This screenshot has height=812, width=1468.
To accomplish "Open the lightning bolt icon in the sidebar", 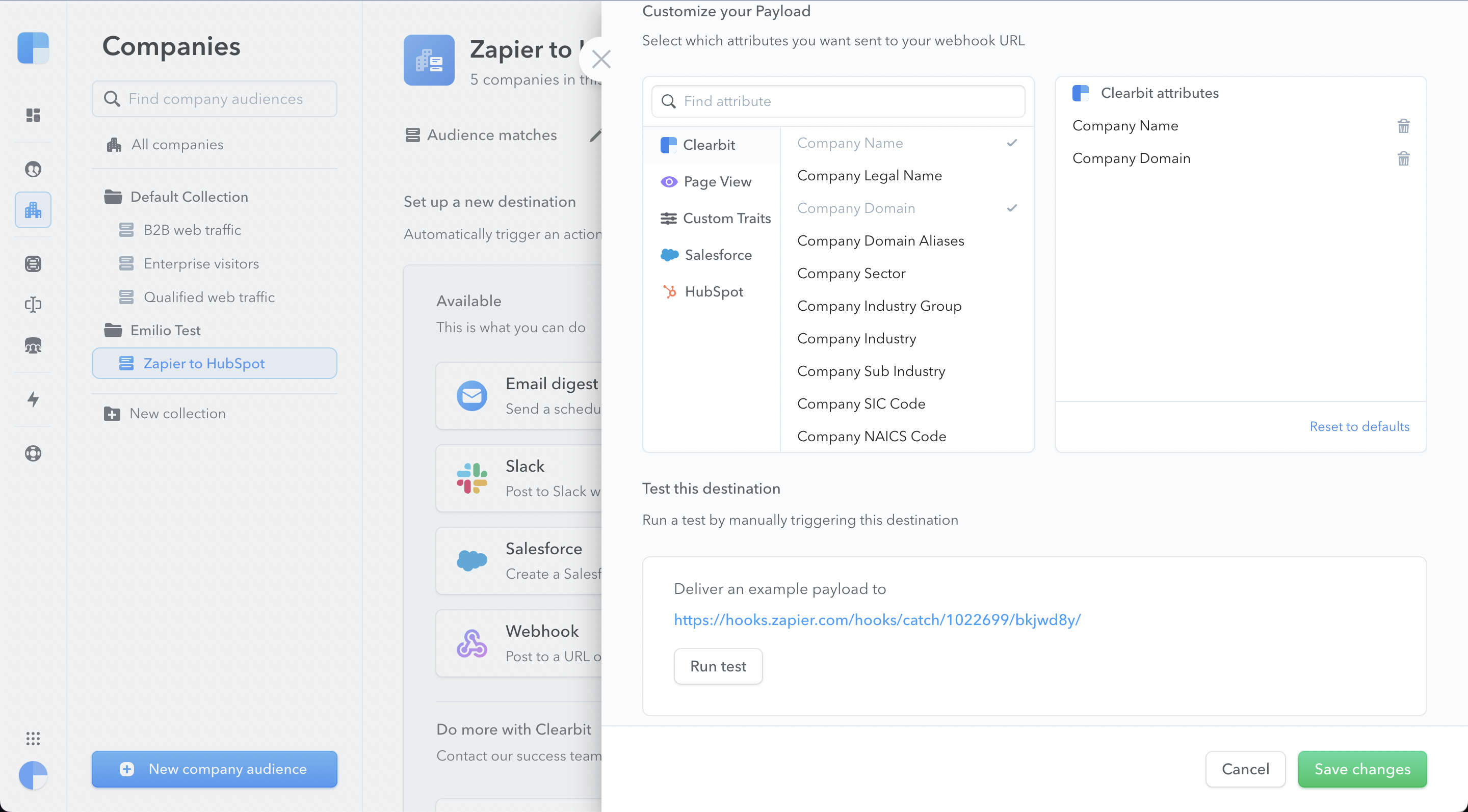I will pyautogui.click(x=33, y=399).
